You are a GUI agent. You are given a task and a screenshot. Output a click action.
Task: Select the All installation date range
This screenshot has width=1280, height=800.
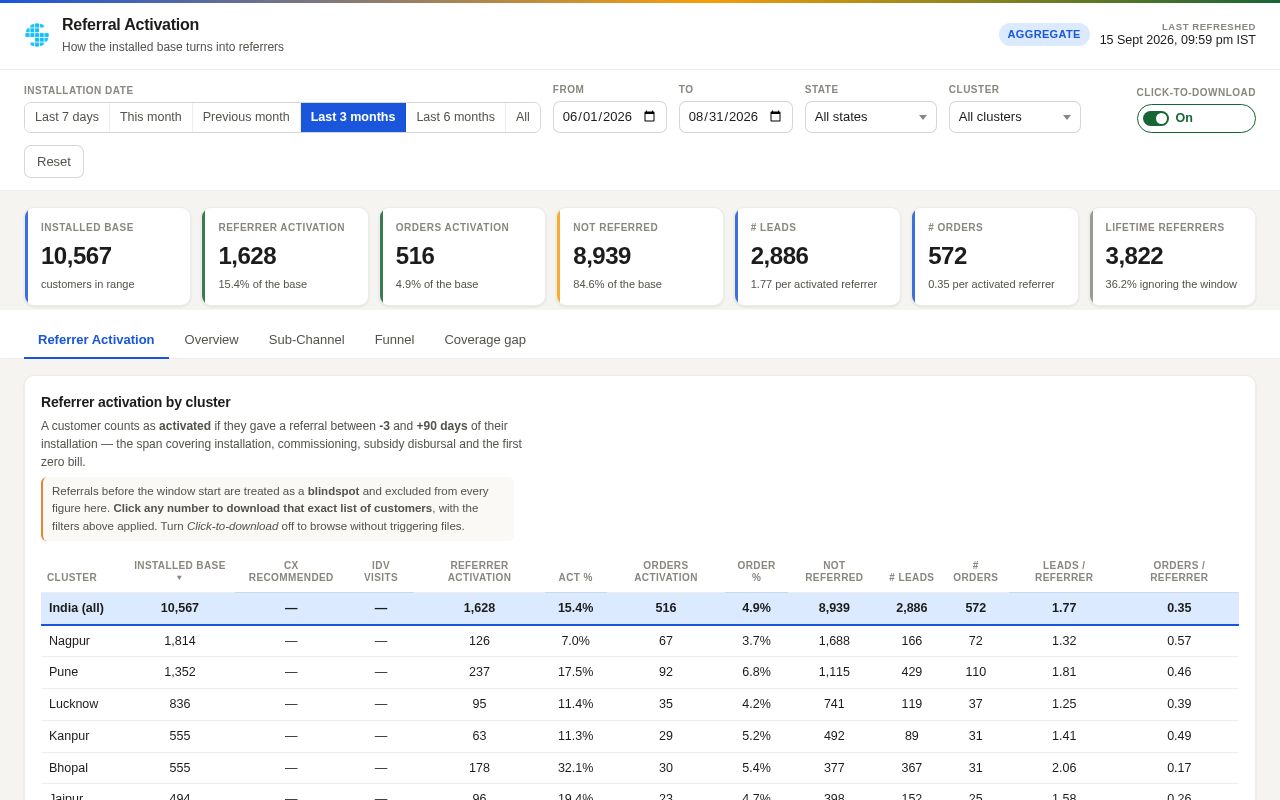[x=523, y=117]
